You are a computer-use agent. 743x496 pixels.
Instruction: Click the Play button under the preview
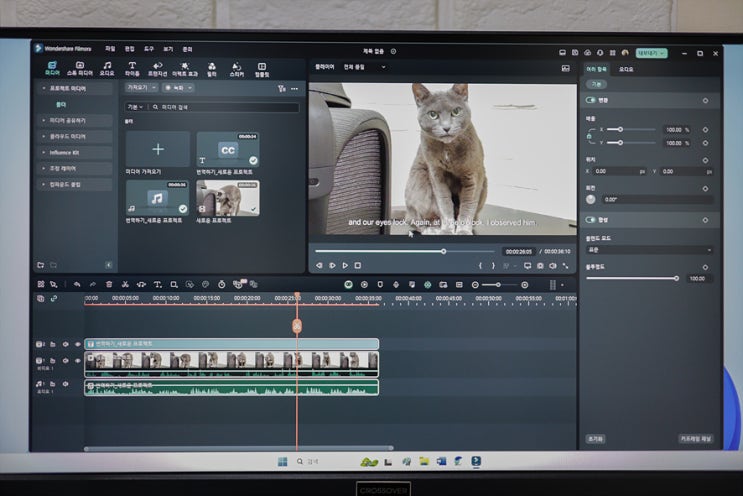point(345,265)
